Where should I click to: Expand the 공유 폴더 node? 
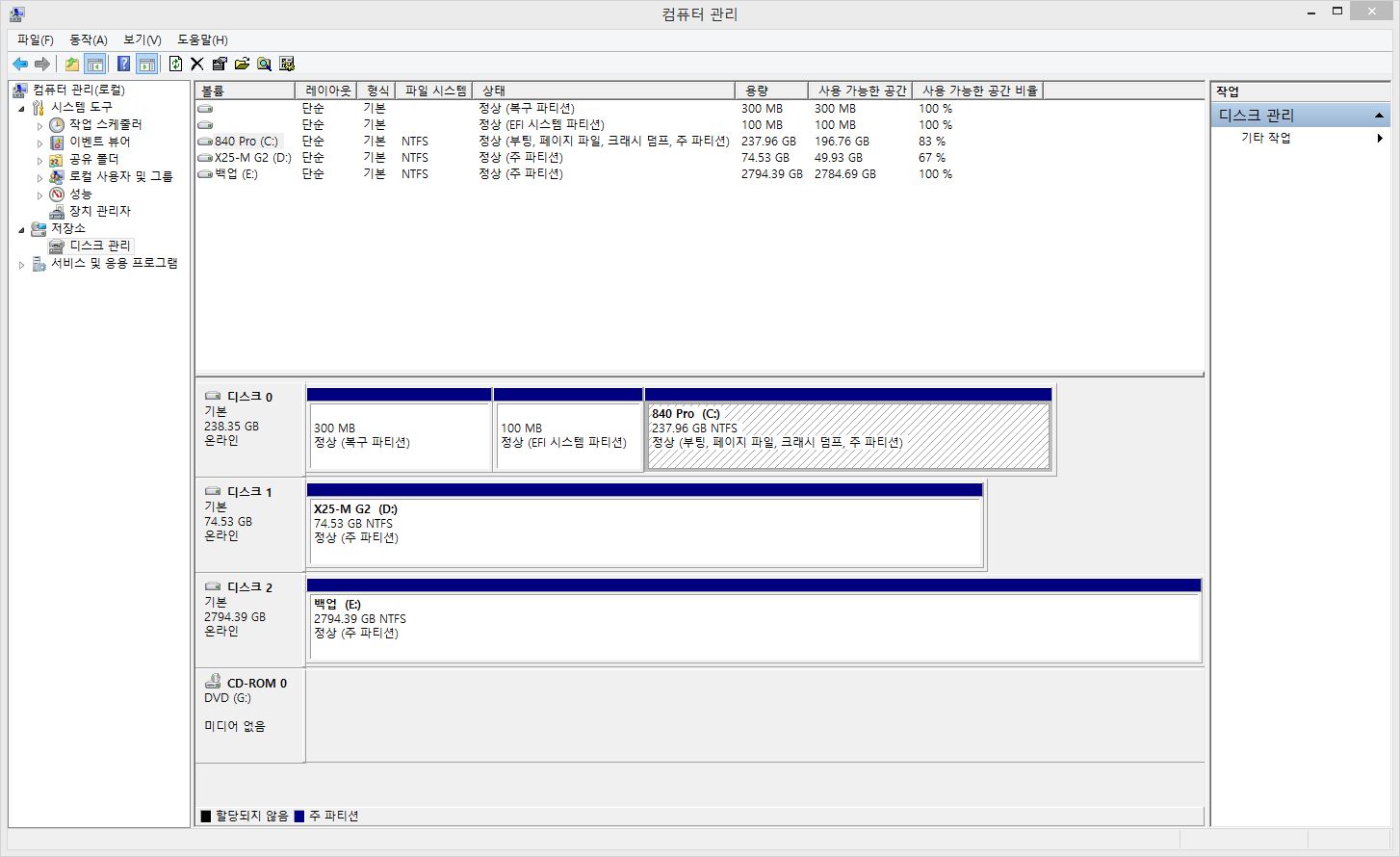tap(39, 160)
